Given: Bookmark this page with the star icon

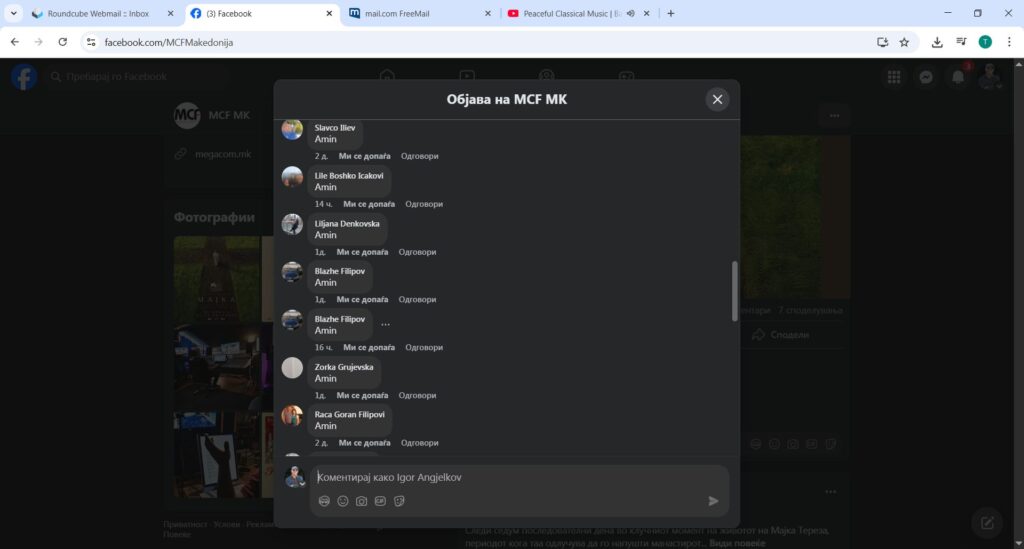Looking at the screenshot, I should pyautogui.click(x=904, y=42).
